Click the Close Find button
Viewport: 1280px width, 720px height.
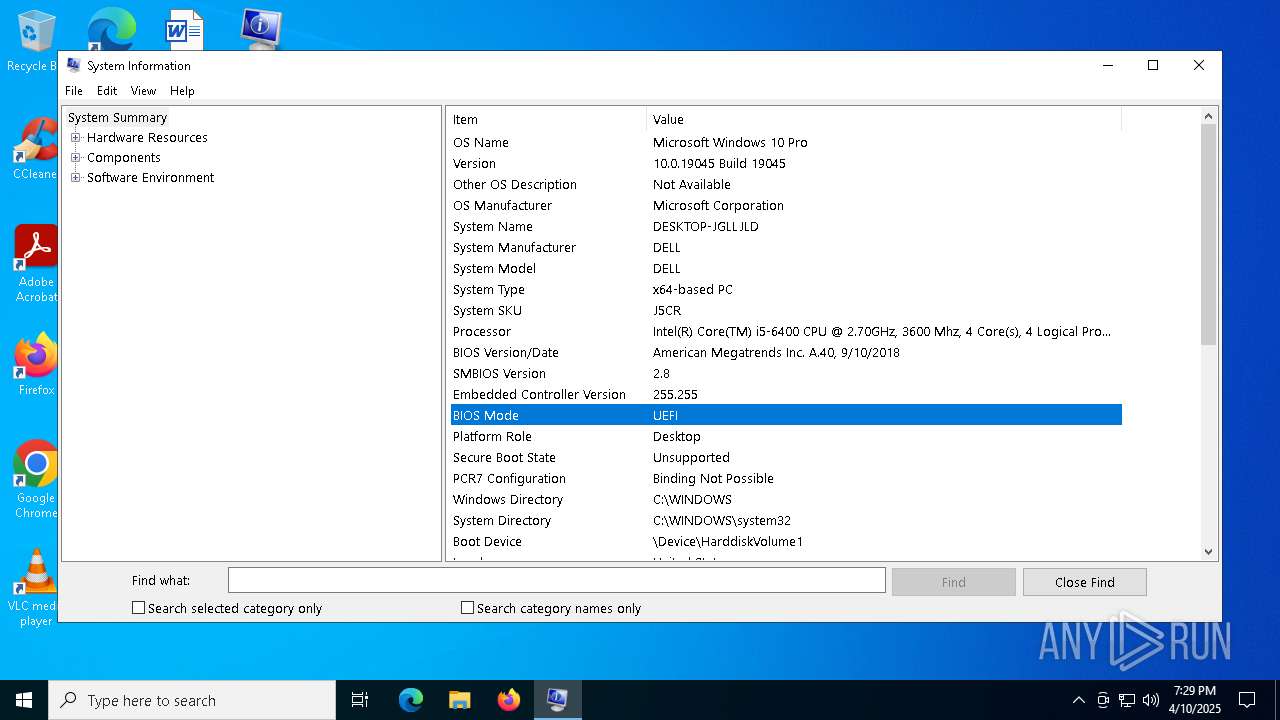1084,582
